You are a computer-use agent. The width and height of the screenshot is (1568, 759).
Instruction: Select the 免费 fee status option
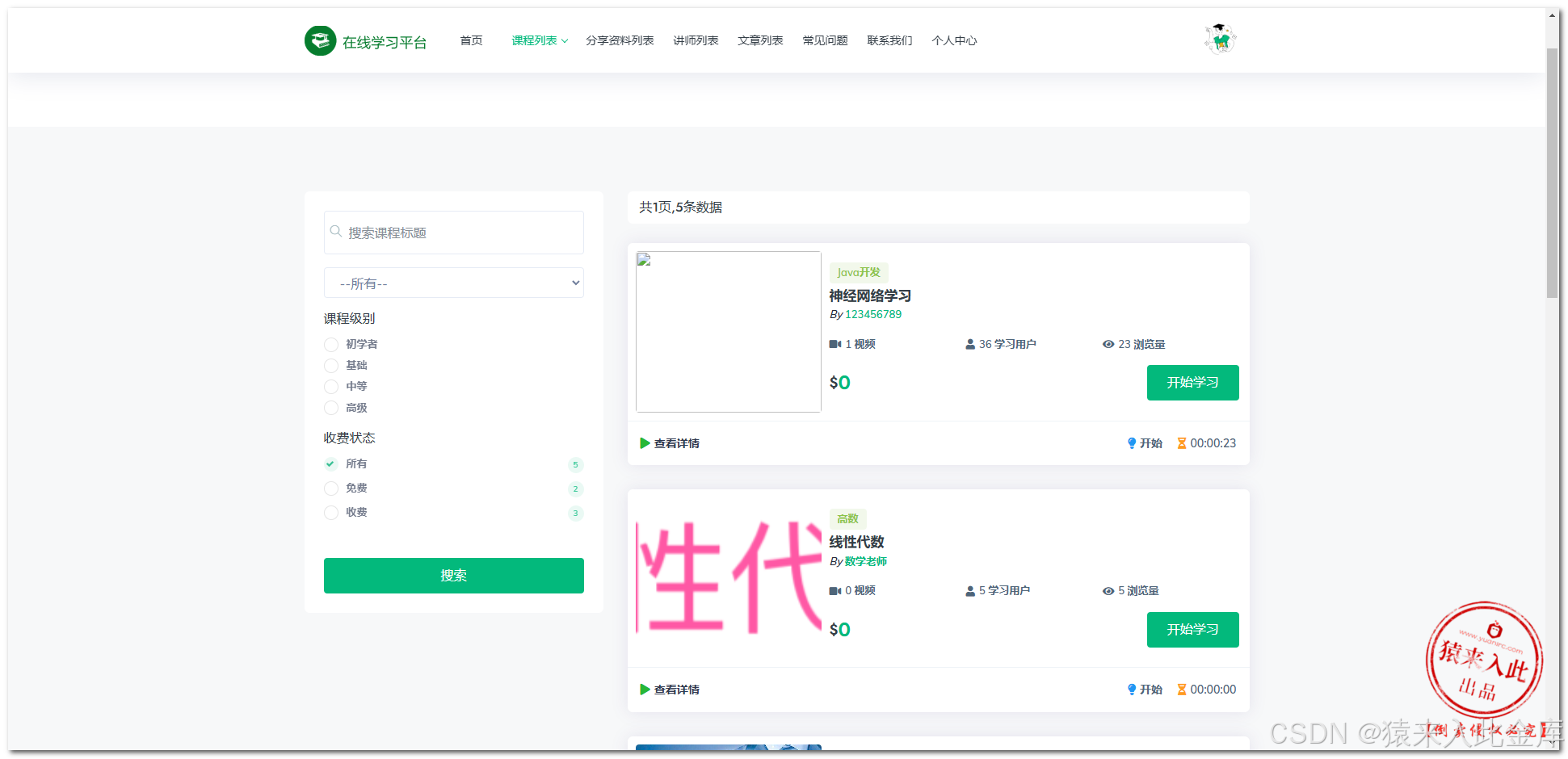[330, 488]
